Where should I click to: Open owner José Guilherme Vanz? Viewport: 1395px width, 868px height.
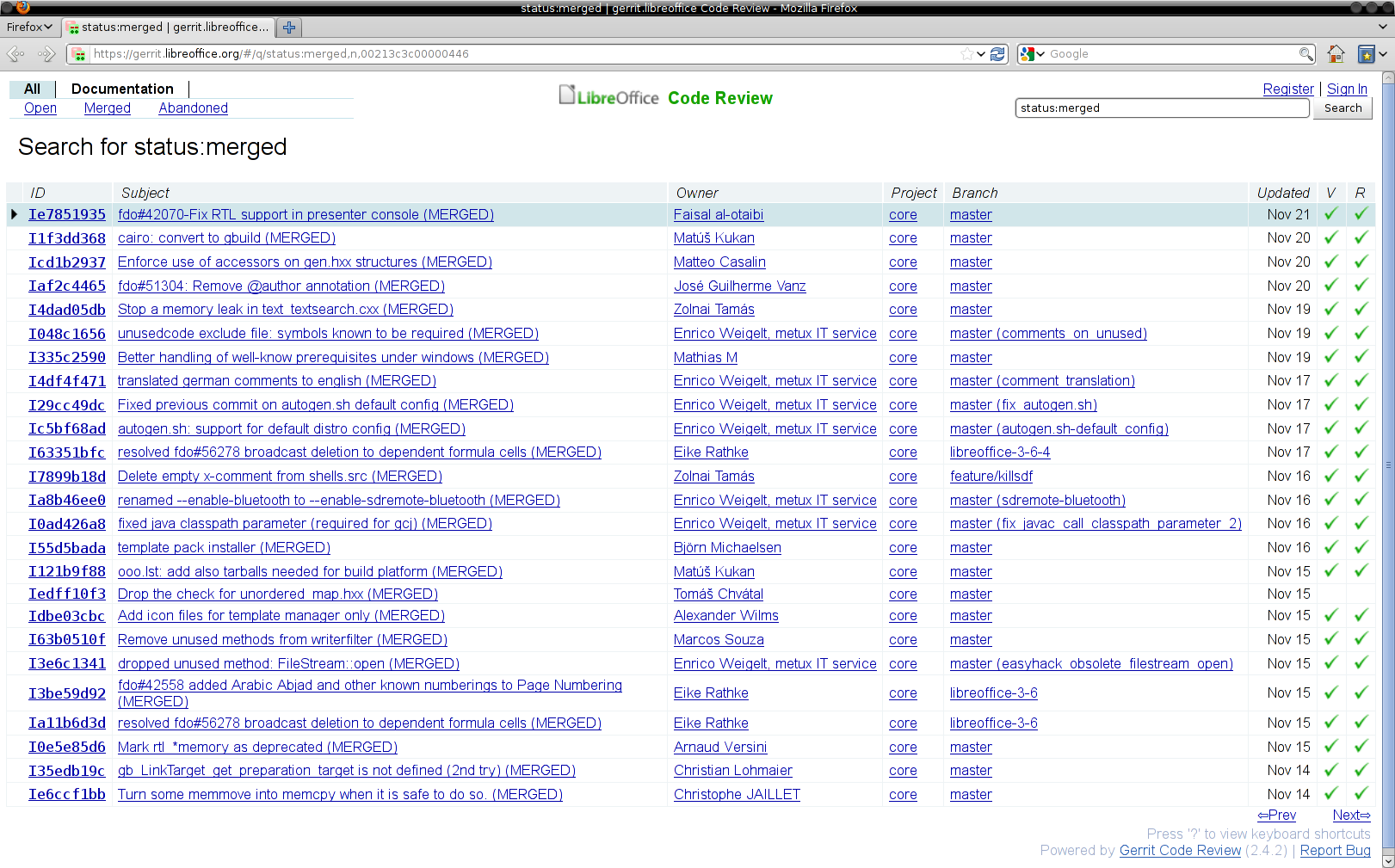(740, 286)
